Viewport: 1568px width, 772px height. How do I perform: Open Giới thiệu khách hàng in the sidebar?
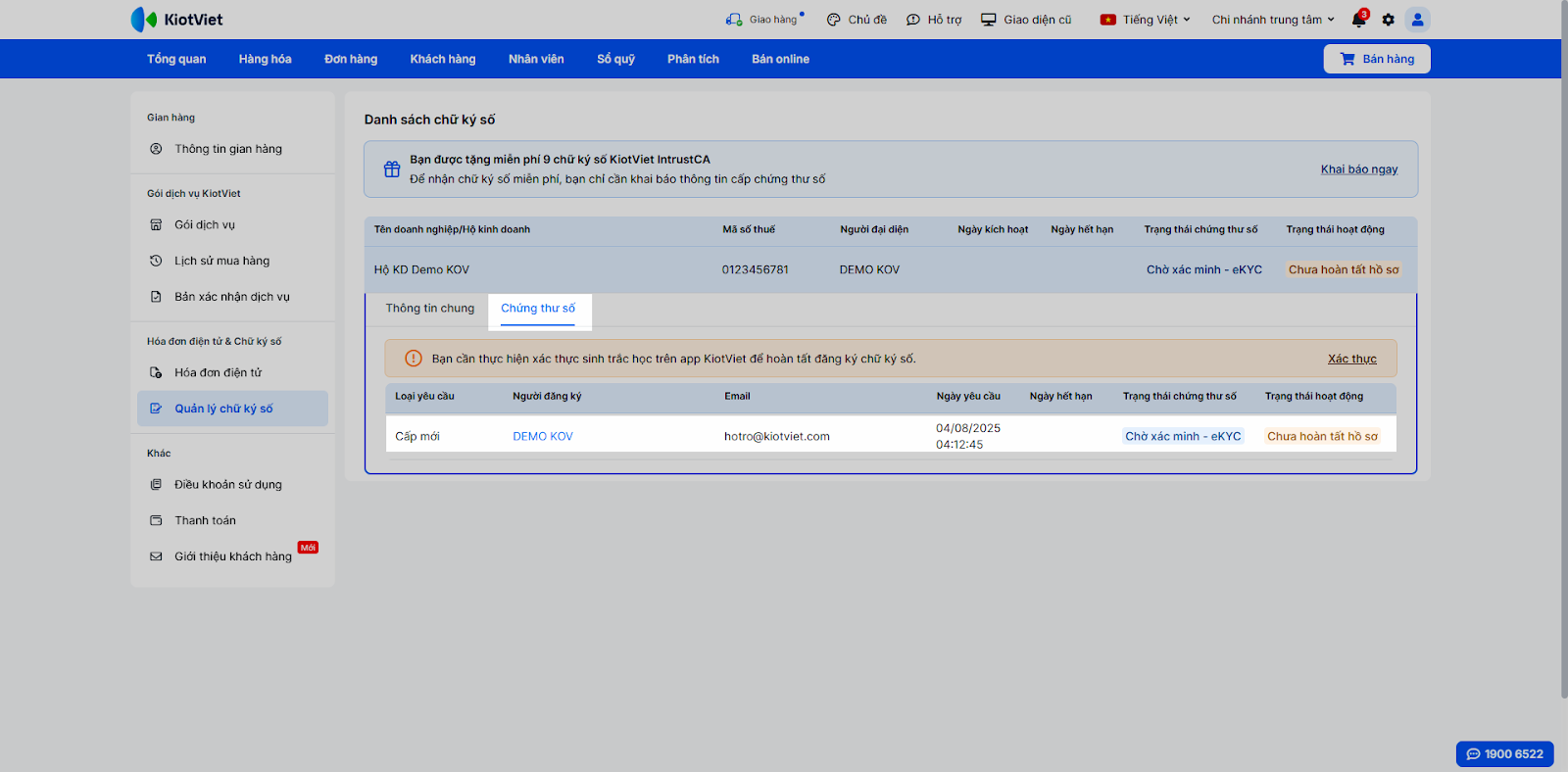point(232,556)
